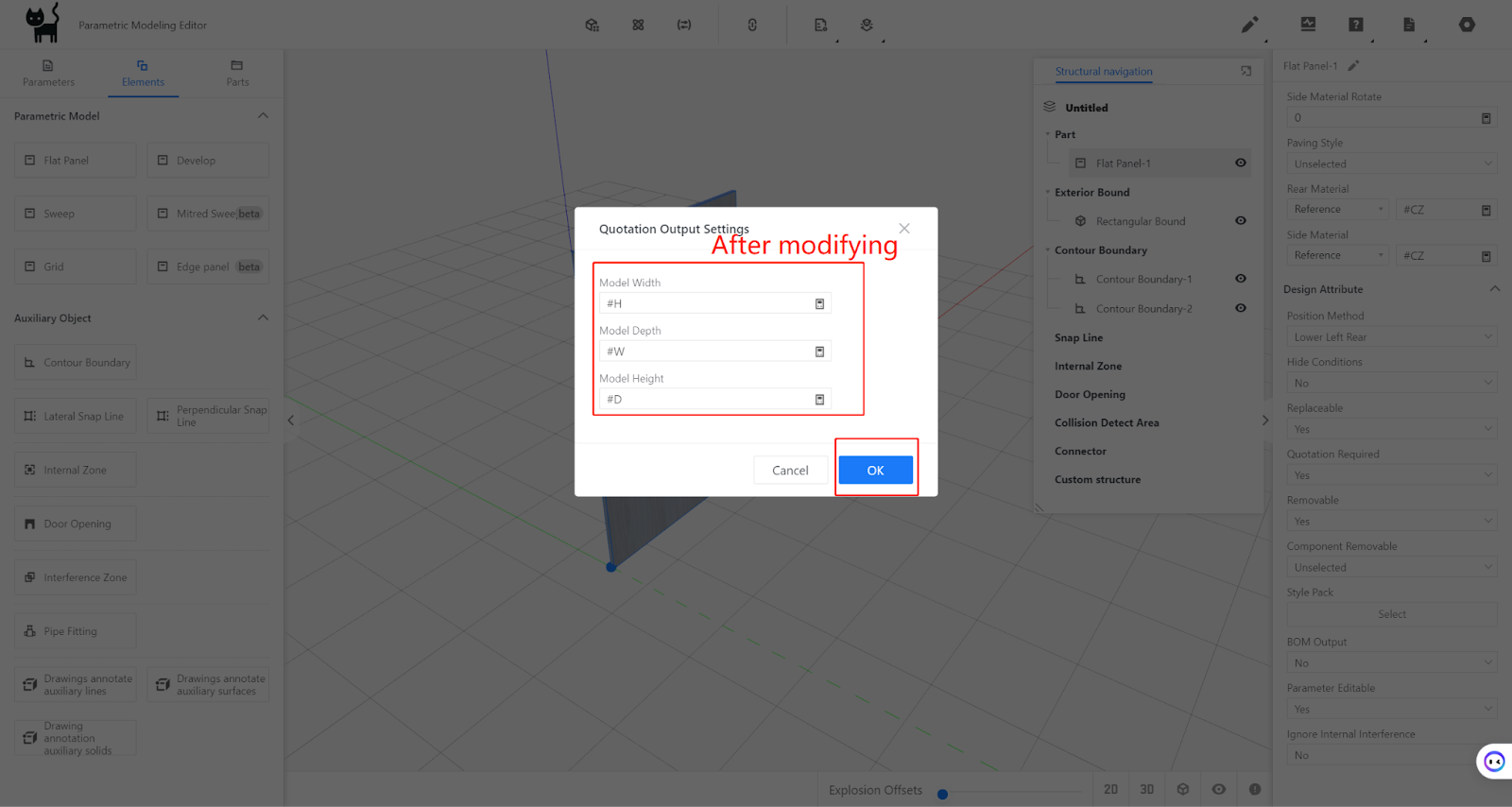Click the black cat logo in the header

coord(43,23)
